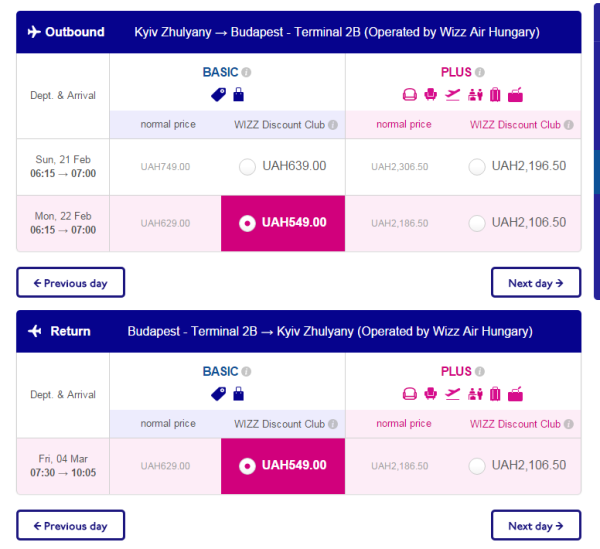Viewport: 600px width, 549px height.
Task: Click the priority passengers icon under Return PLUS
Action: (x=474, y=394)
